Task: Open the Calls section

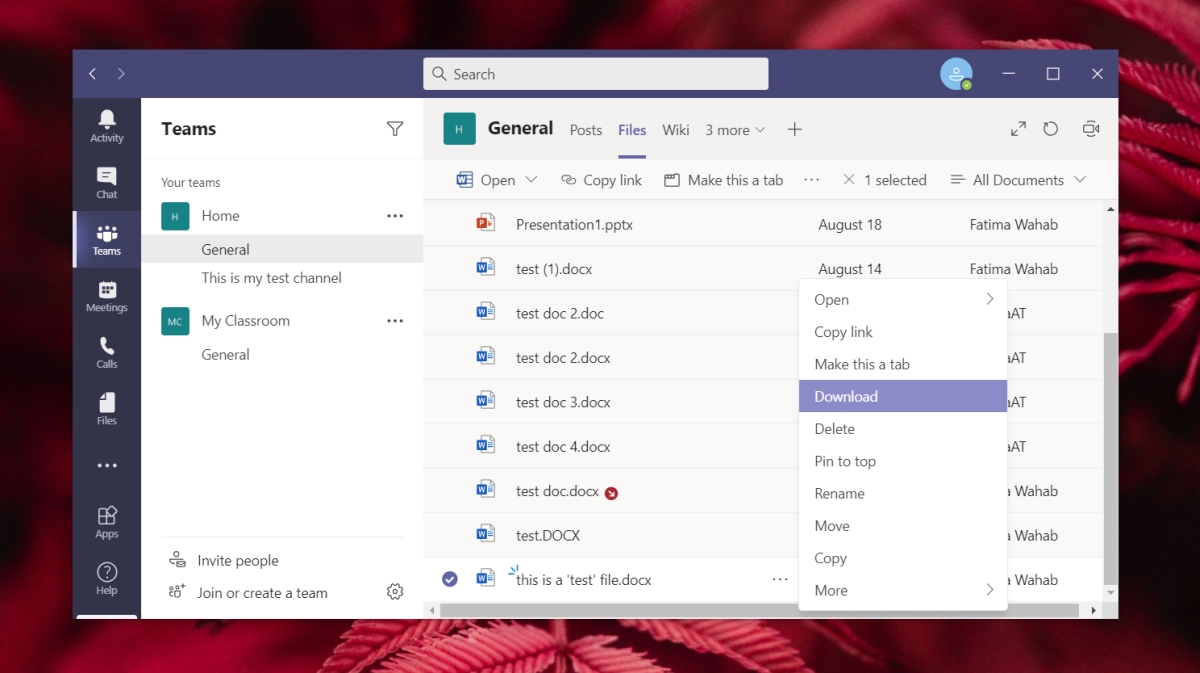Action: (107, 353)
